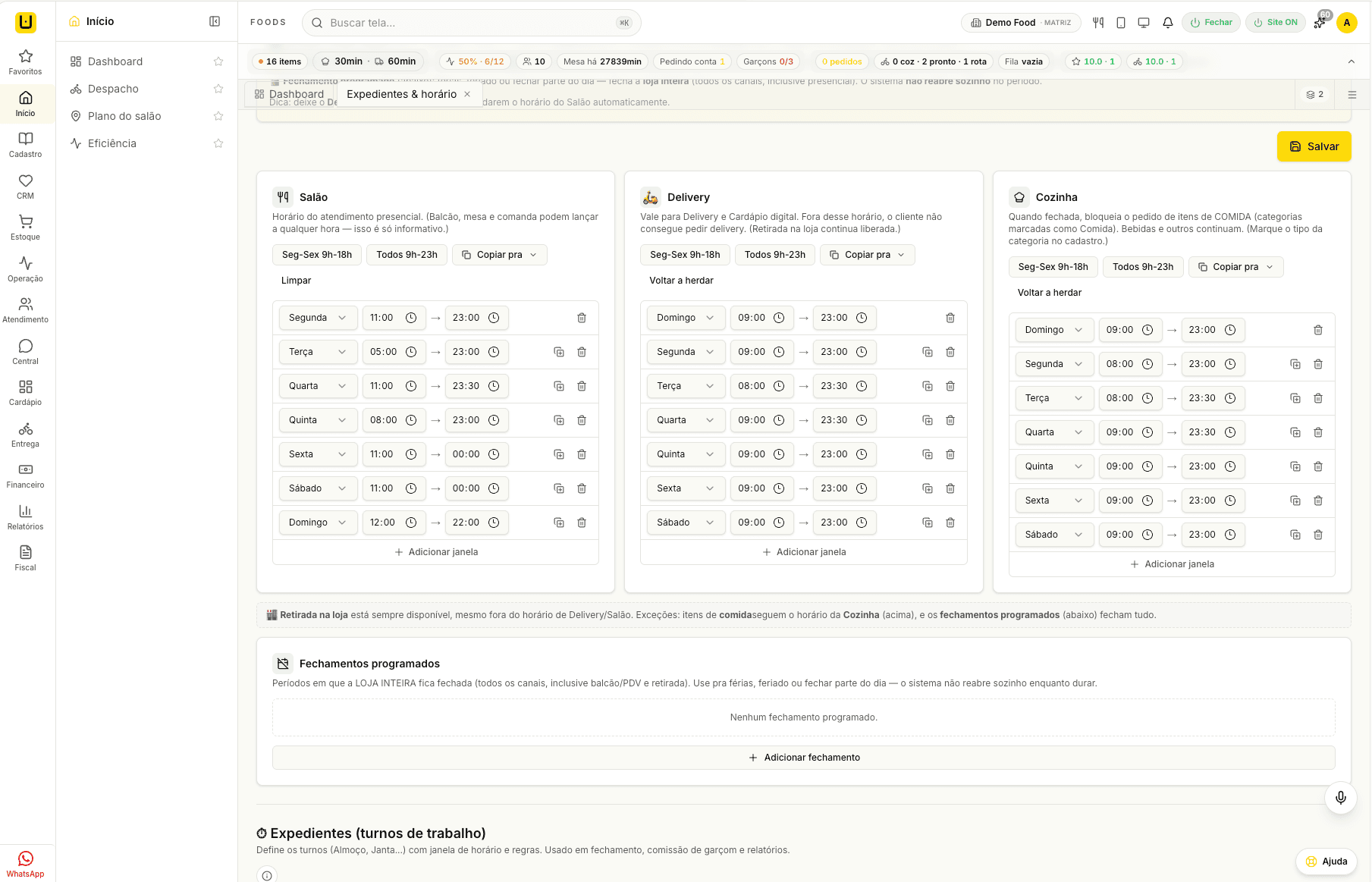Collapse the status bar chevron
Viewport: 1372px width, 882px height.
click(x=1352, y=61)
